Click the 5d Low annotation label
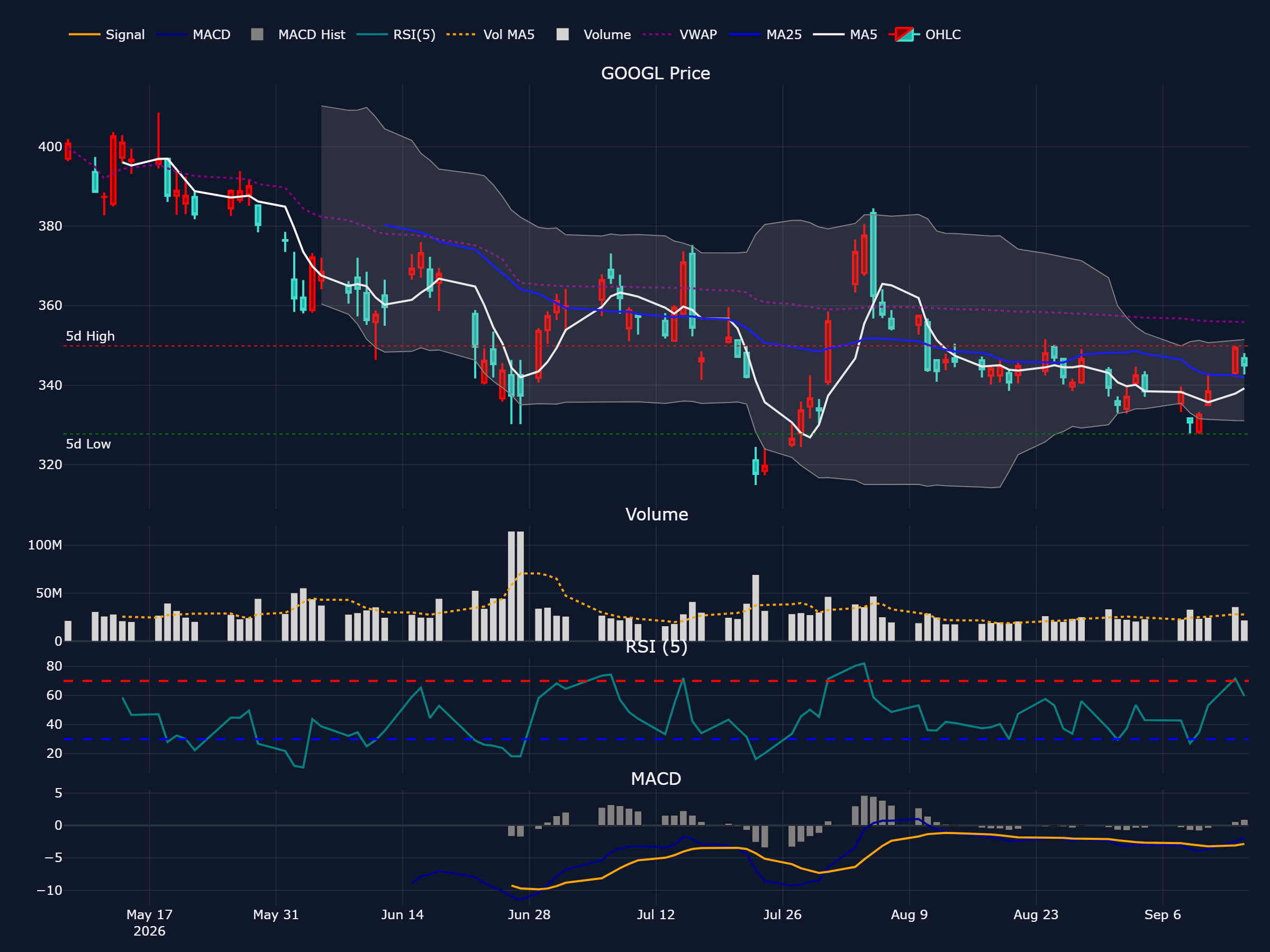Image resolution: width=1270 pixels, height=952 pixels. click(x=88, y=444)
